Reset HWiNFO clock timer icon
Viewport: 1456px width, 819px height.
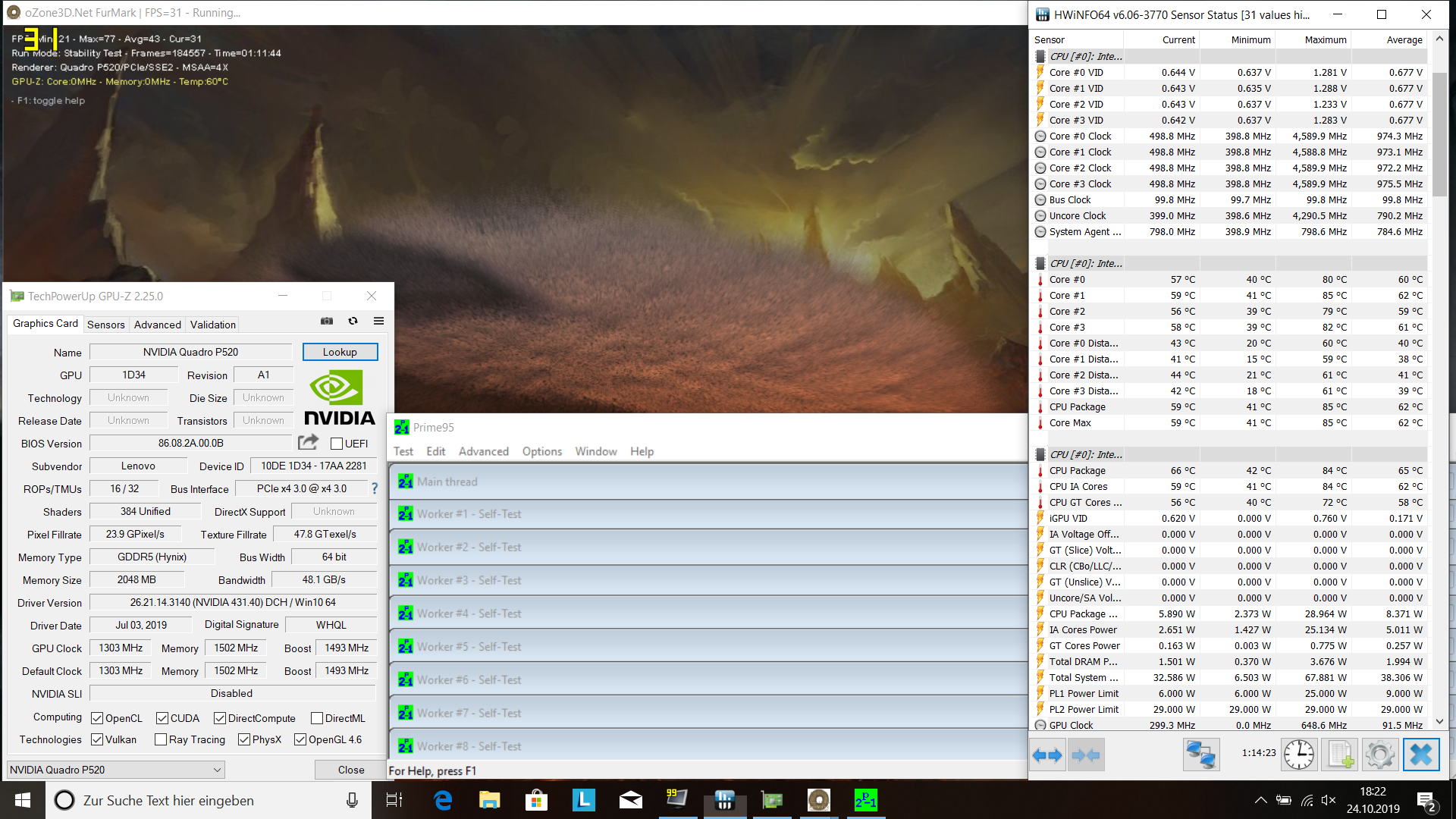(1299, 755)
